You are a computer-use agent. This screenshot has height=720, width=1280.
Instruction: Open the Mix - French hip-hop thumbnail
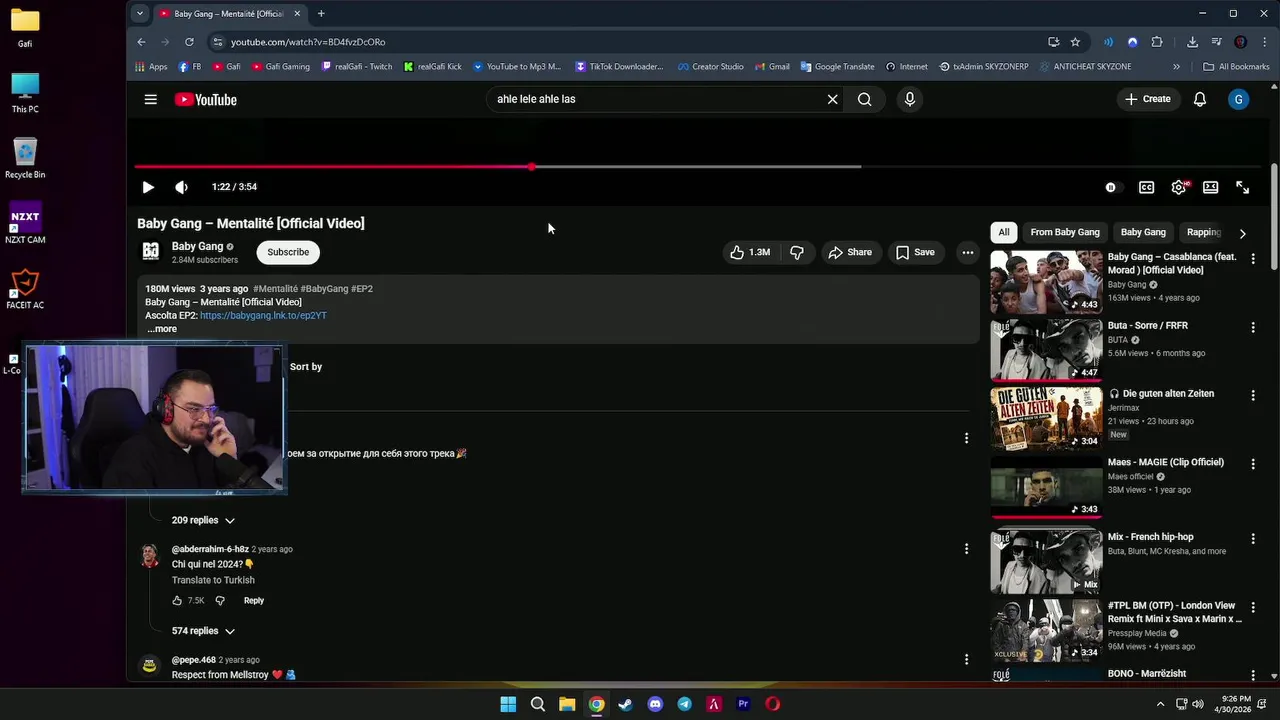[x=1046, y=561]
